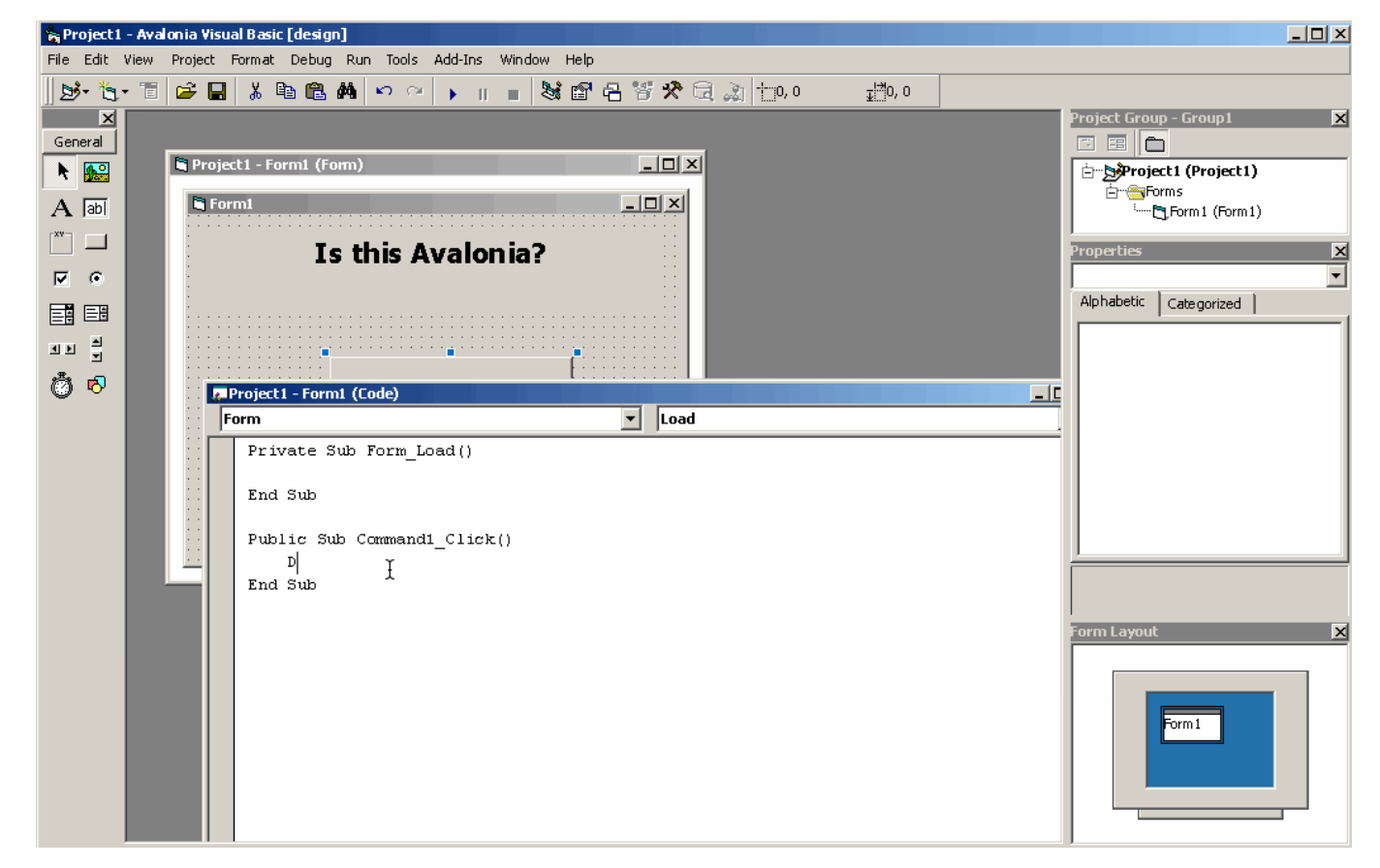1380x868 pixels.
Task: Select the TextBox (abl) control in toolbox
Action: click(x=96, y=208)
